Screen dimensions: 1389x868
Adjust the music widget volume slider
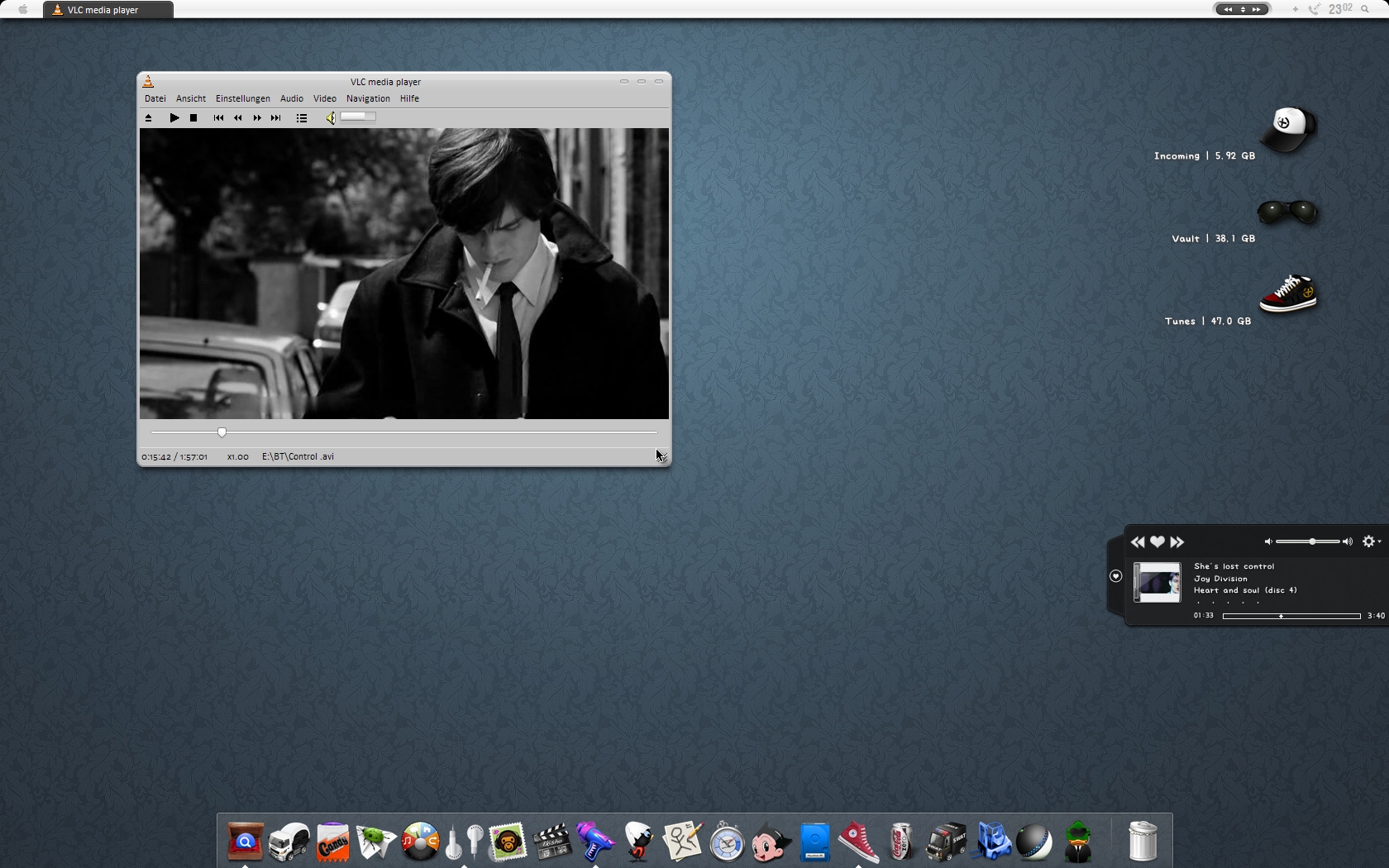click(1308, 541)
